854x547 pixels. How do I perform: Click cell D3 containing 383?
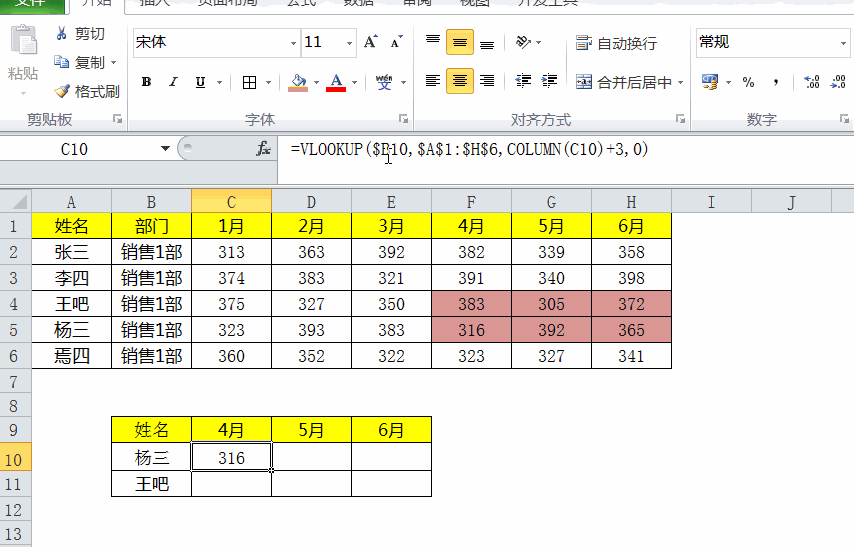pos(311,278)
